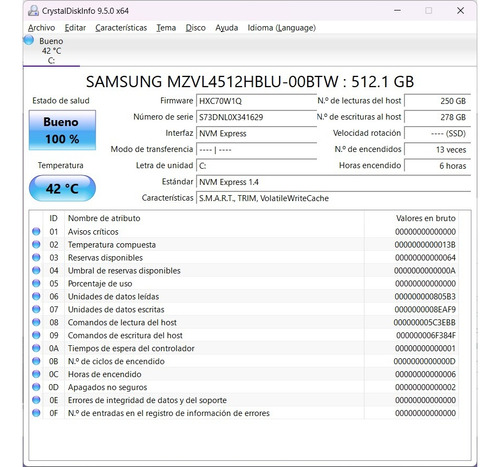
Task: Click the status orb for Apagados no seguros
Action: pyautogui.click(x=36, y=387)
